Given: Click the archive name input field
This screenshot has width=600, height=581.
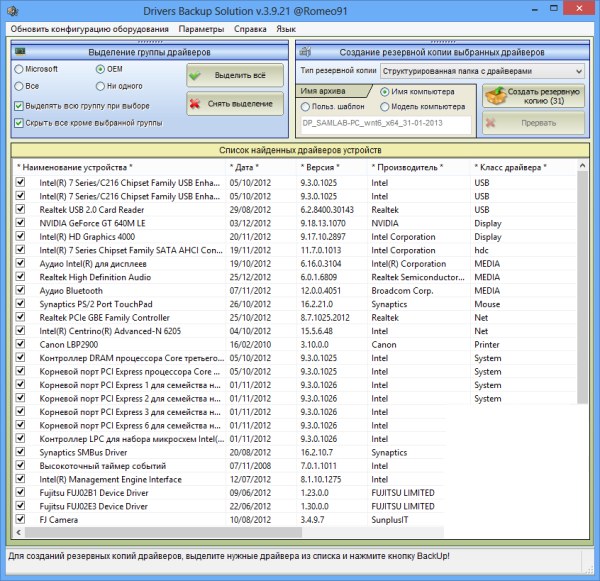Looking at the screenshot, I should coord(384,124).
